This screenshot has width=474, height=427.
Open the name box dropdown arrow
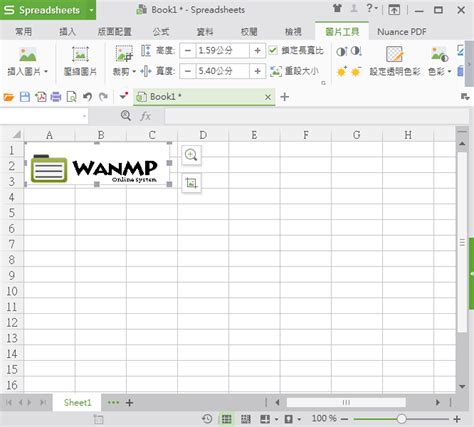coord(84,116)
